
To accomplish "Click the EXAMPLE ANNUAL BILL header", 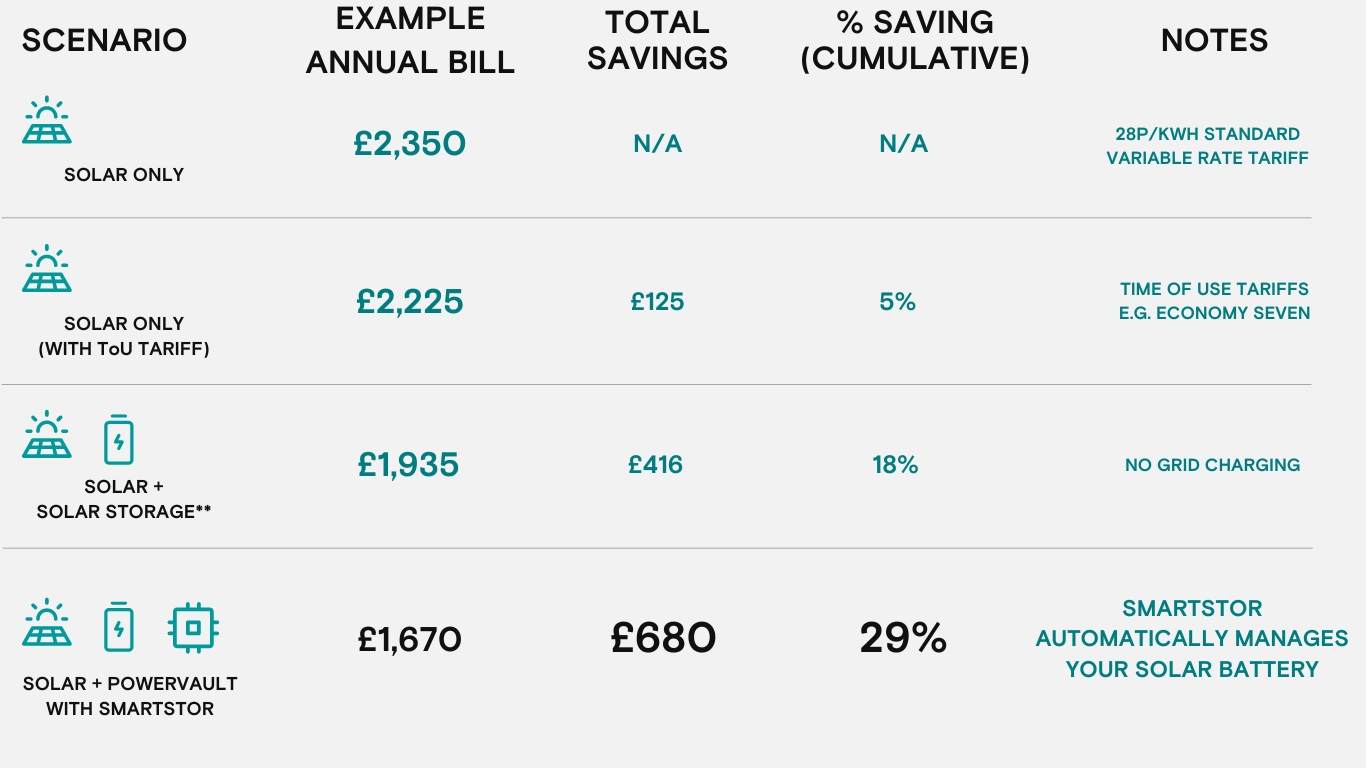I will (410, 41).
